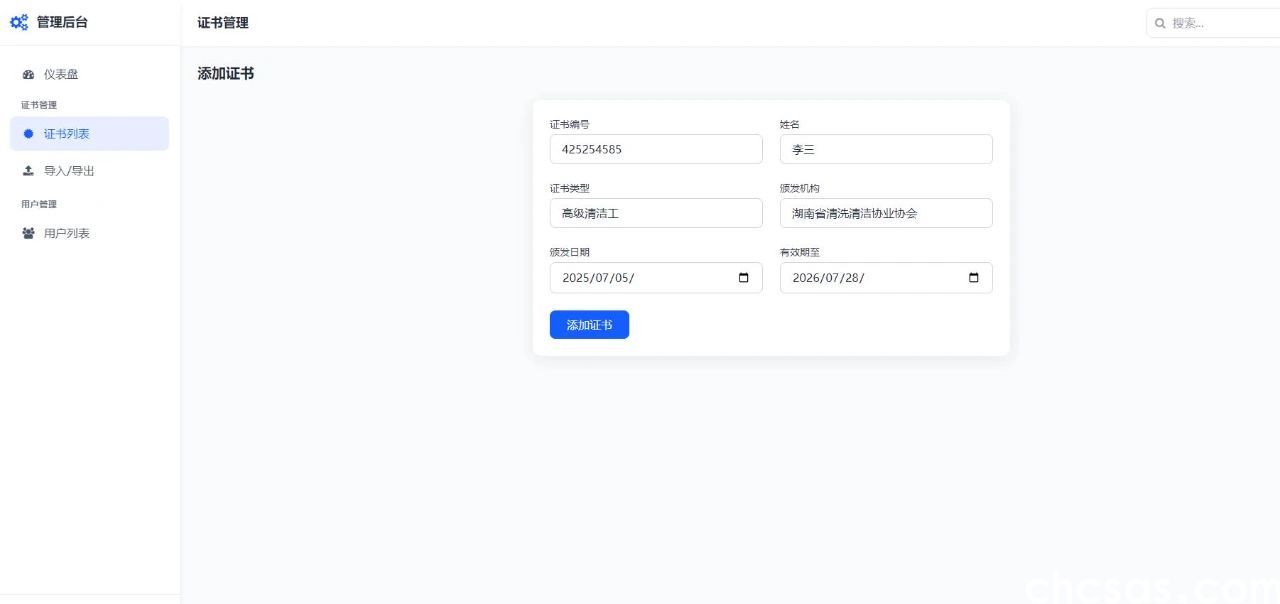Click the 颁发机构 field label
This screenshot has width=1280, height=604.
click(x=800, y=189)
